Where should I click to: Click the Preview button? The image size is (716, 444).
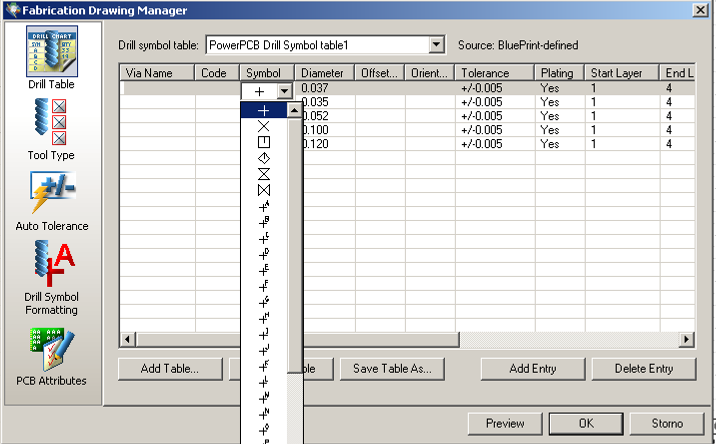tap(505, 424)
